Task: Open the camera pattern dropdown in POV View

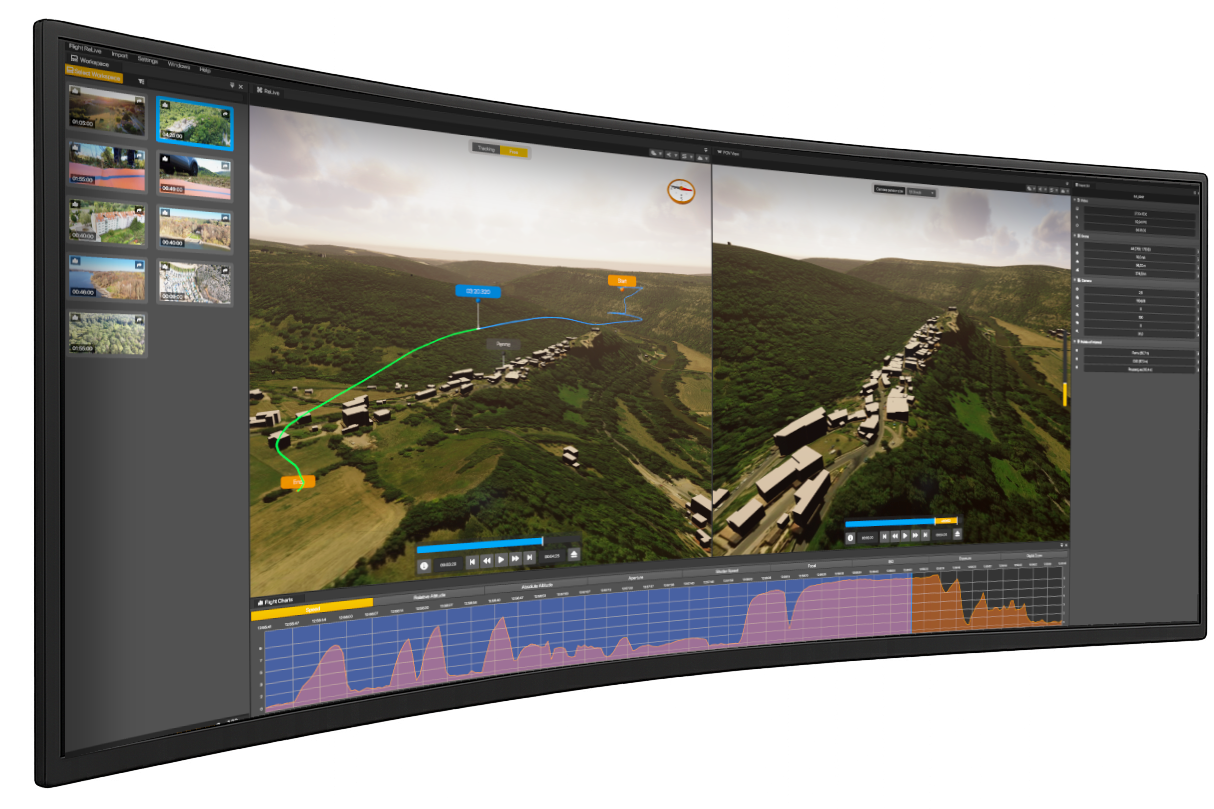Action: pyautogui.click(x=921, y=191)
